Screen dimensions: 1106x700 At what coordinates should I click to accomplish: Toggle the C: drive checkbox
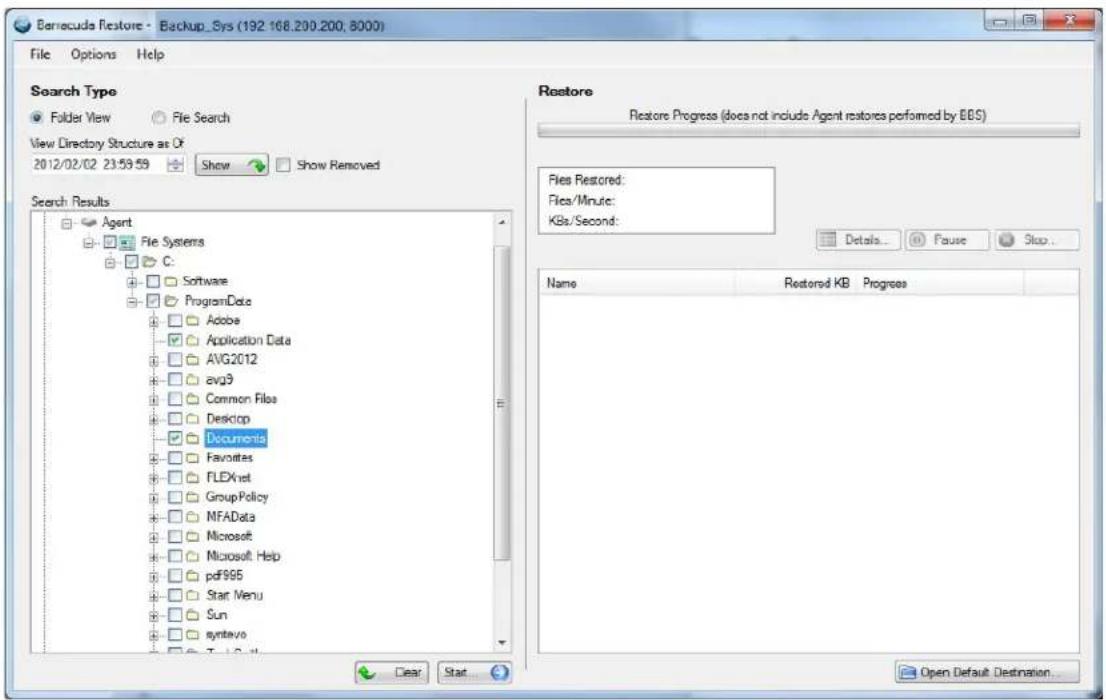131,262
